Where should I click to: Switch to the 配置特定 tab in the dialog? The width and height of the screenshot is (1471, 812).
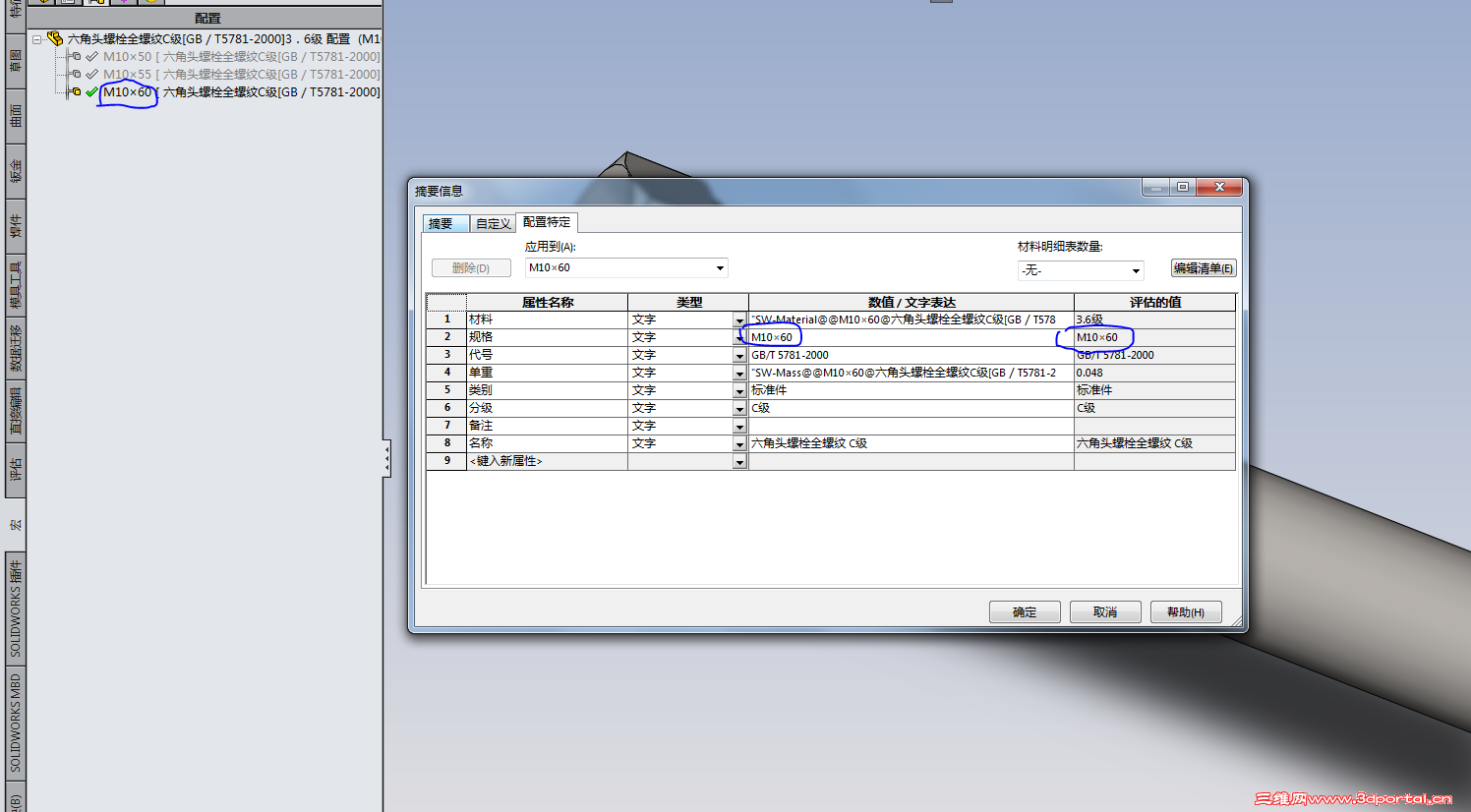(547, 222)
